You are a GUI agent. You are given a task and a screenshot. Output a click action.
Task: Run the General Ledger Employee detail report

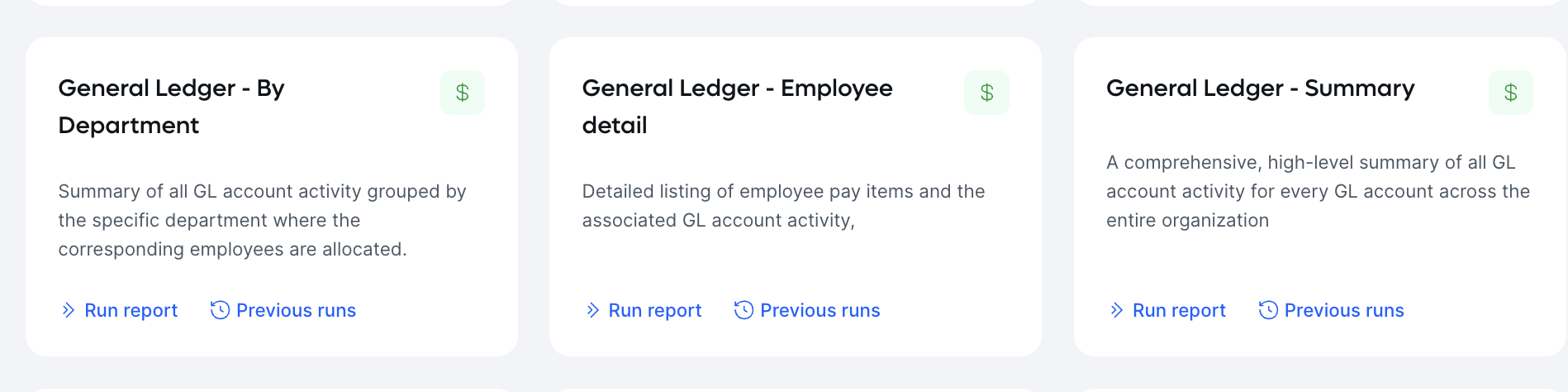click(x=644, y=310)
